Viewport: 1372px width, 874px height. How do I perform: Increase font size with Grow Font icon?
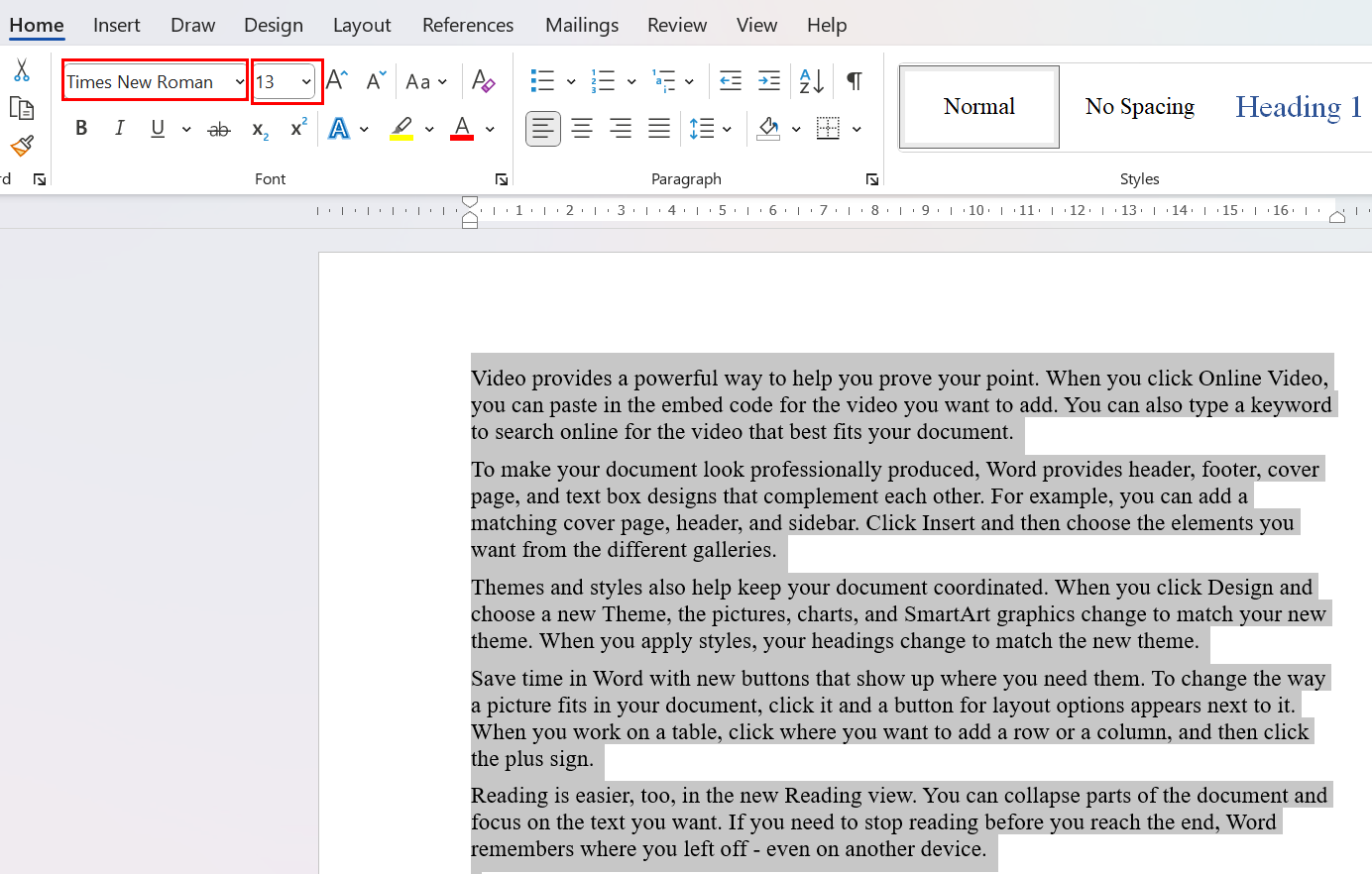pos(337,81)
